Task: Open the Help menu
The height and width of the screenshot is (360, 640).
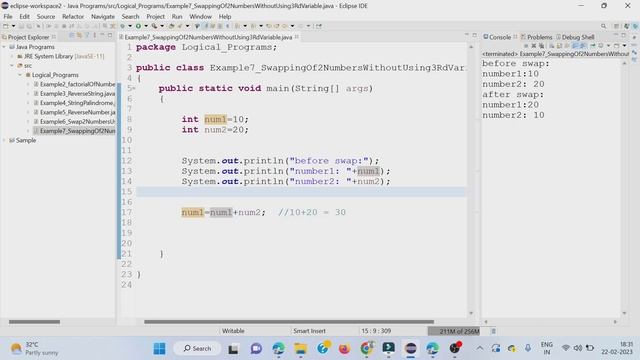Action: [x=225, y=17]
